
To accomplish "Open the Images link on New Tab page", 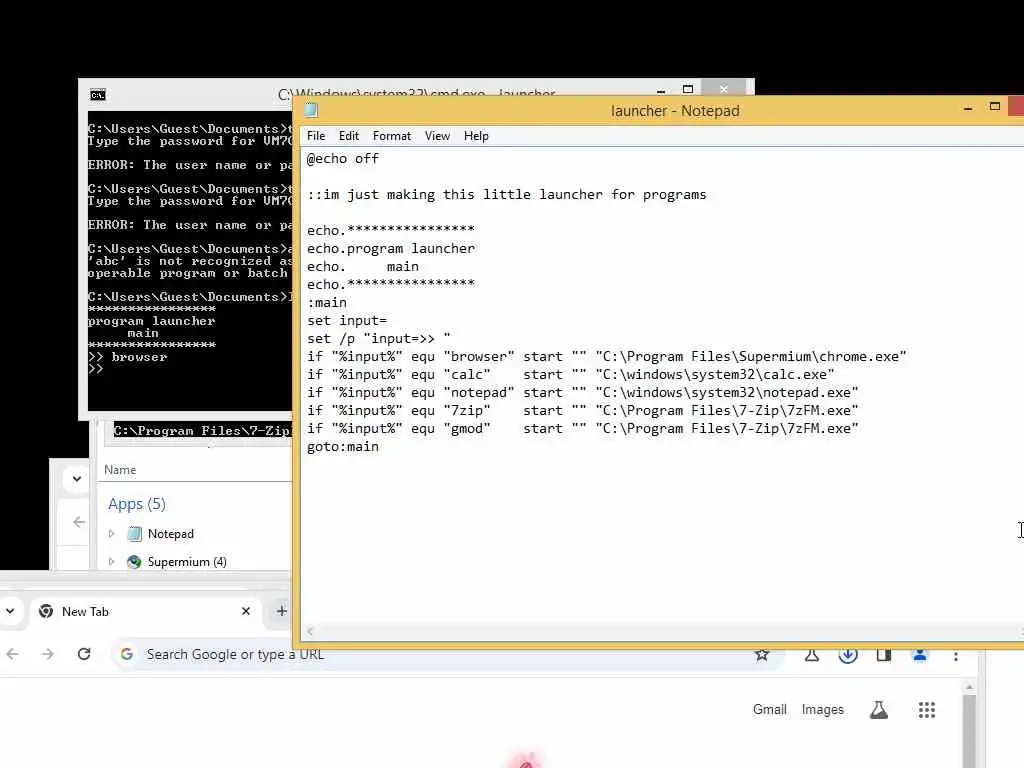I will pos(822,710).
